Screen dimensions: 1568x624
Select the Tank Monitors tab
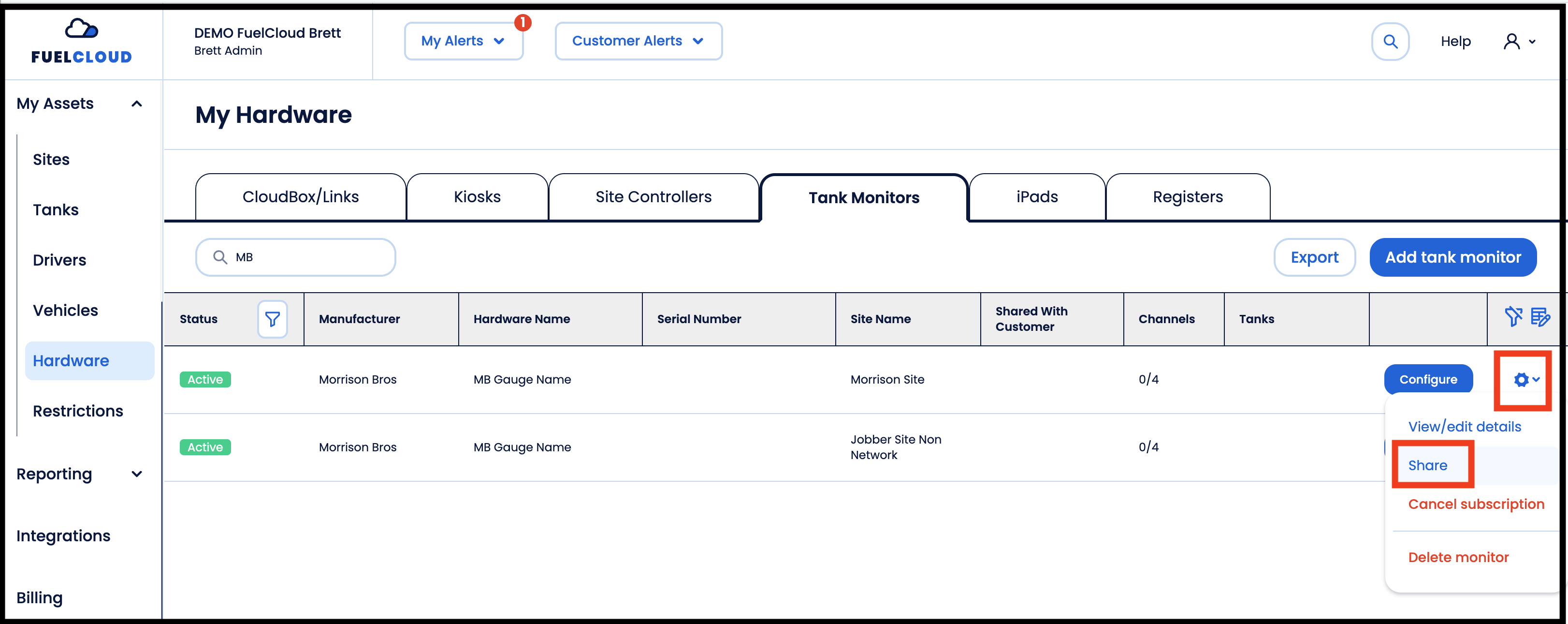point(864,198)
